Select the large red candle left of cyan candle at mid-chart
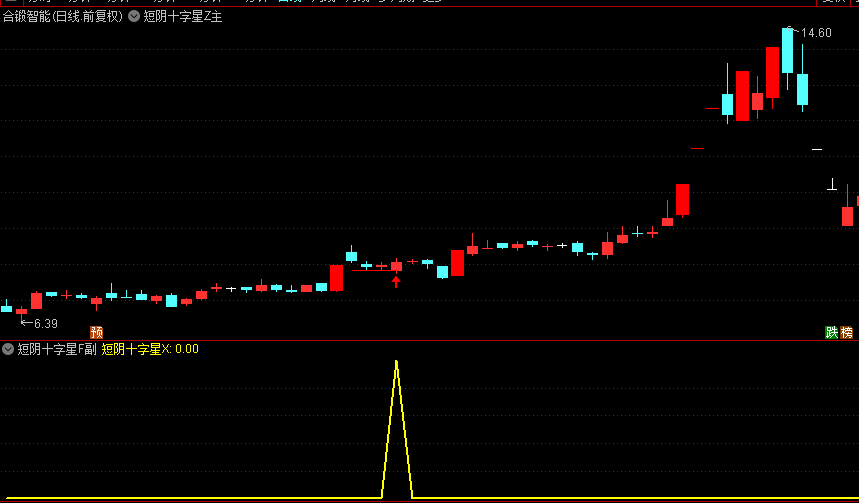 pos(336,277)
